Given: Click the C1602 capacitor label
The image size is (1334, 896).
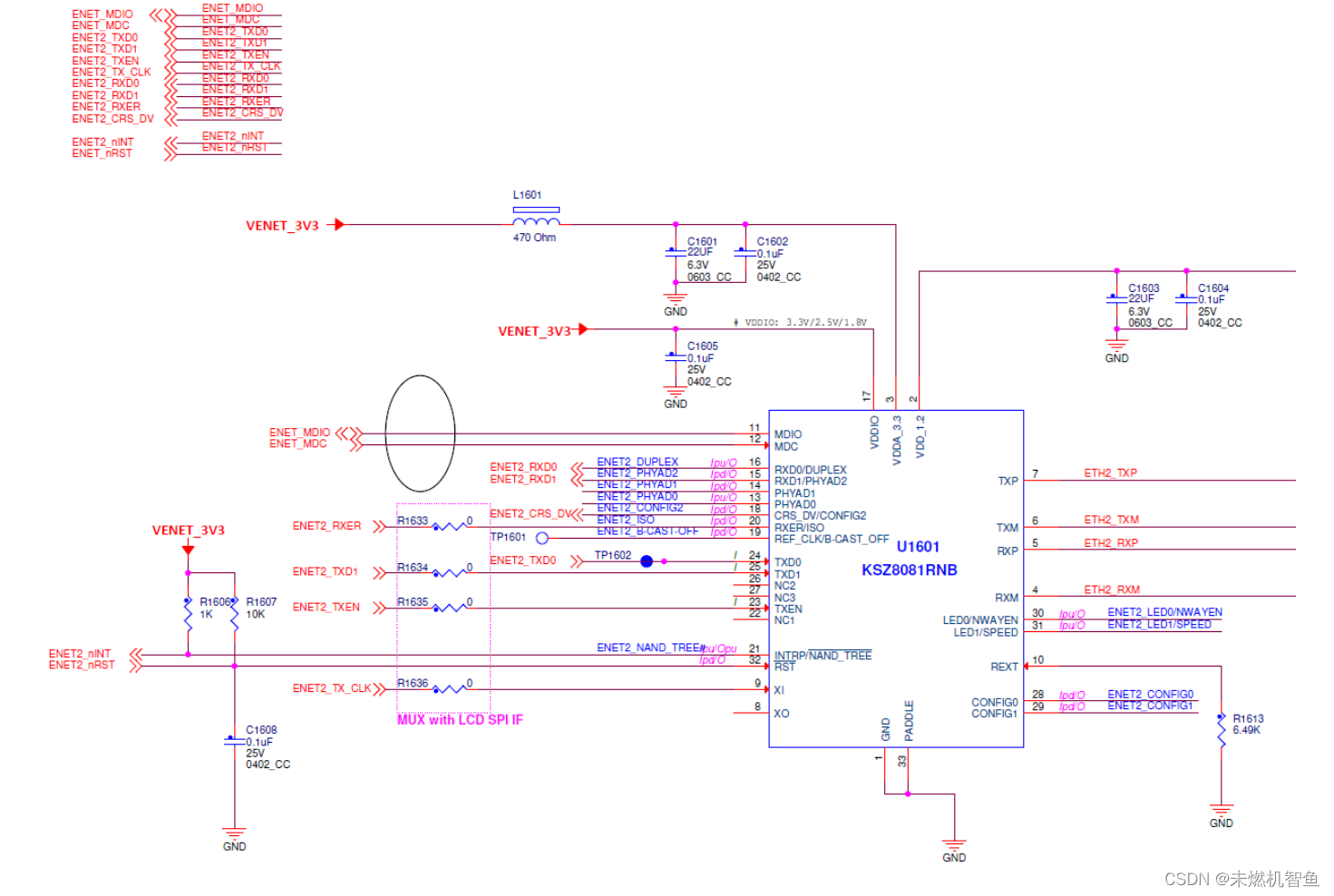Looking at the screenshot, I should pos(773,241).
